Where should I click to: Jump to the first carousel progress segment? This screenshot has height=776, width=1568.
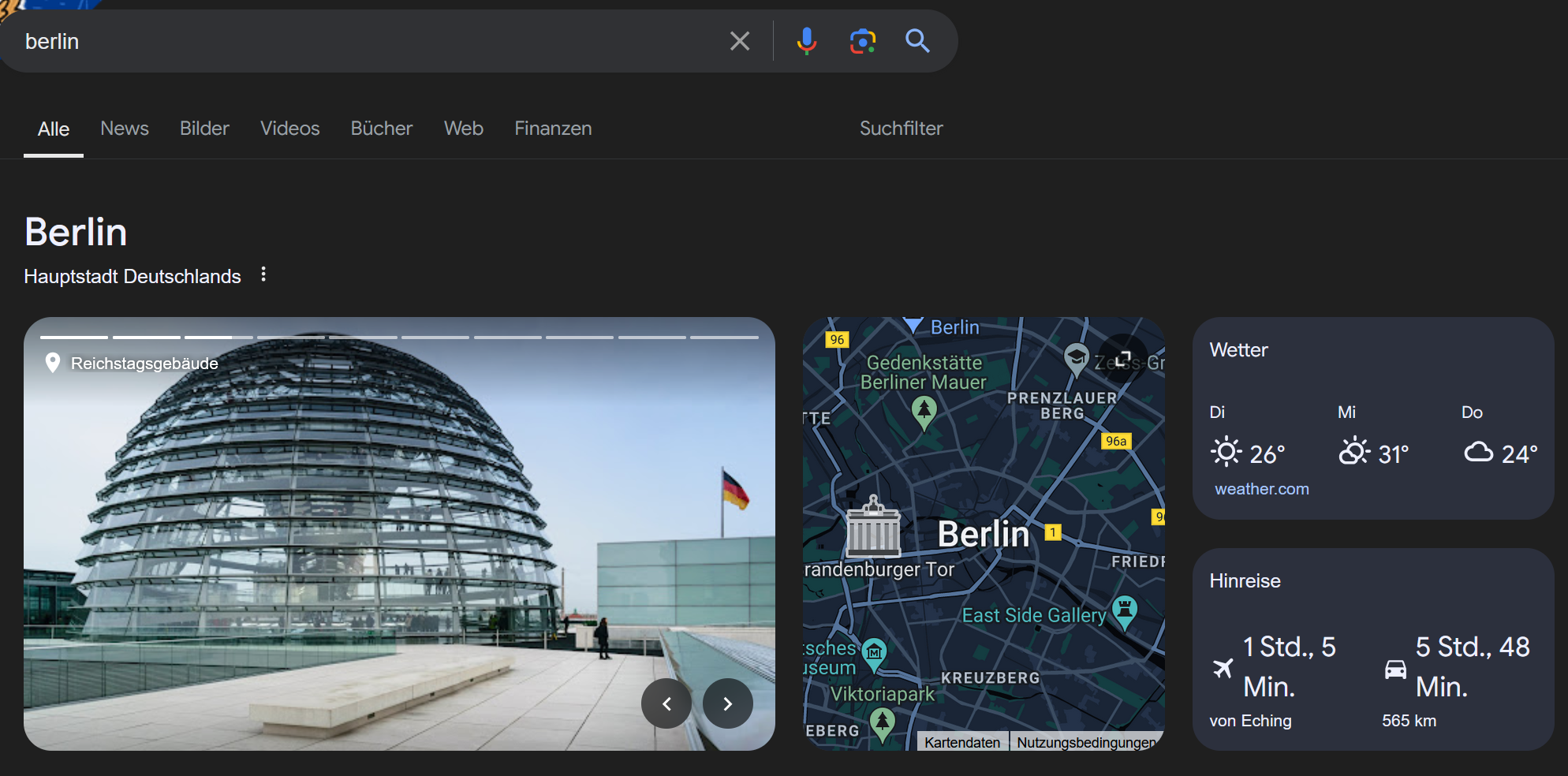click(x=73, y=338)
